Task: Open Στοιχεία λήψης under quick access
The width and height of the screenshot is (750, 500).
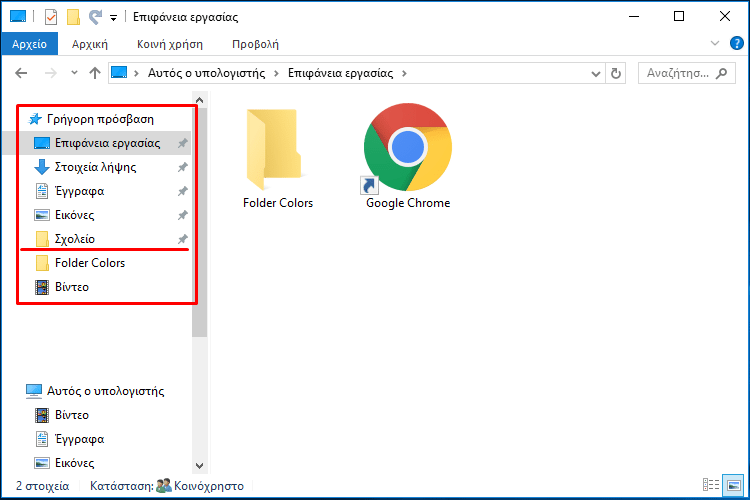Action: (x=96, y=167)
